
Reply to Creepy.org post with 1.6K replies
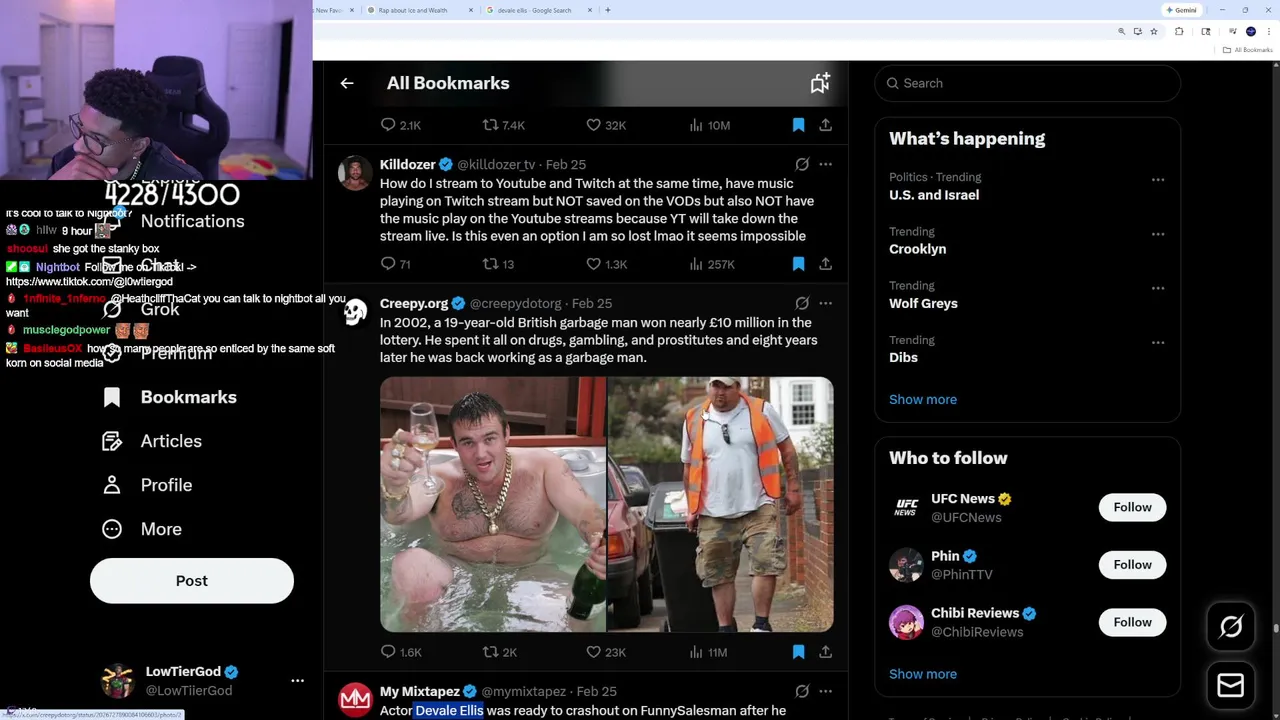pyautogui.click(x=401, y=652)
